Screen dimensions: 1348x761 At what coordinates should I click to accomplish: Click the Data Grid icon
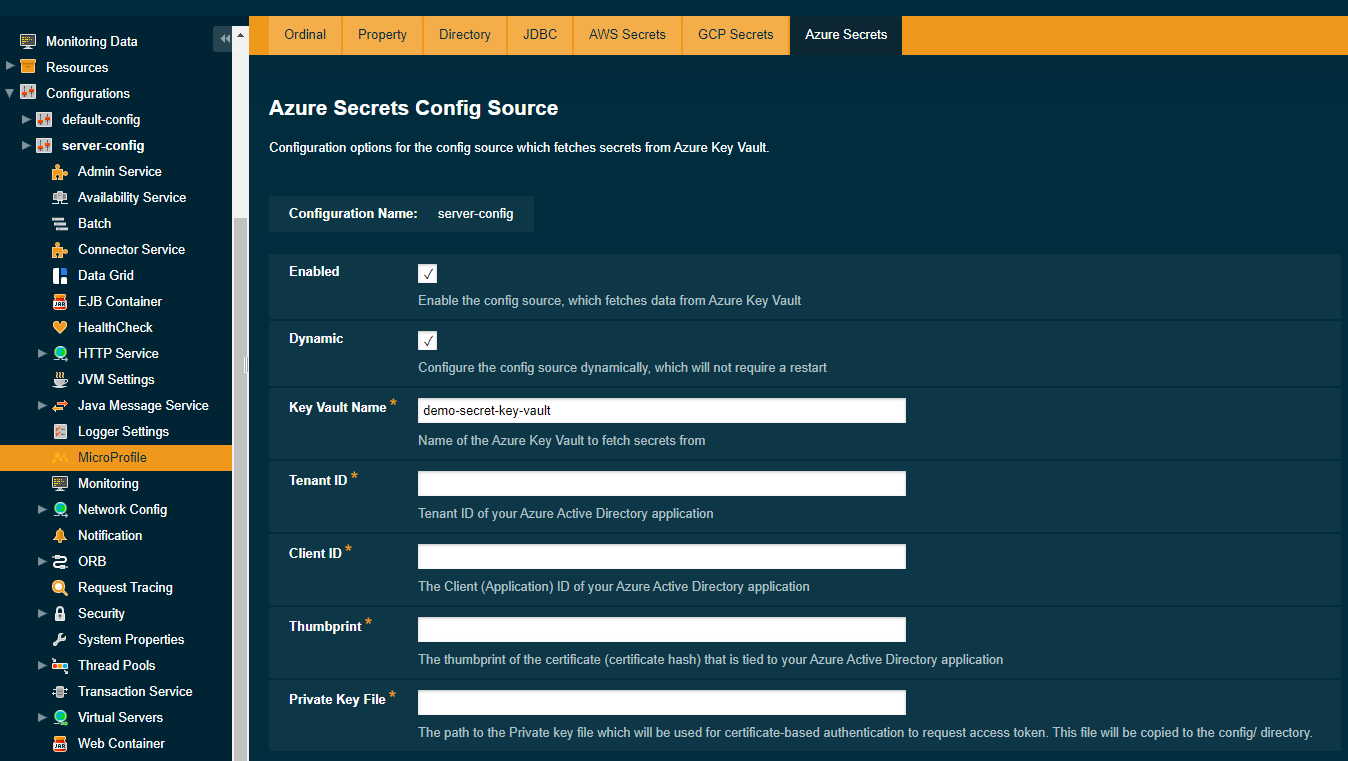click(60, 275)
